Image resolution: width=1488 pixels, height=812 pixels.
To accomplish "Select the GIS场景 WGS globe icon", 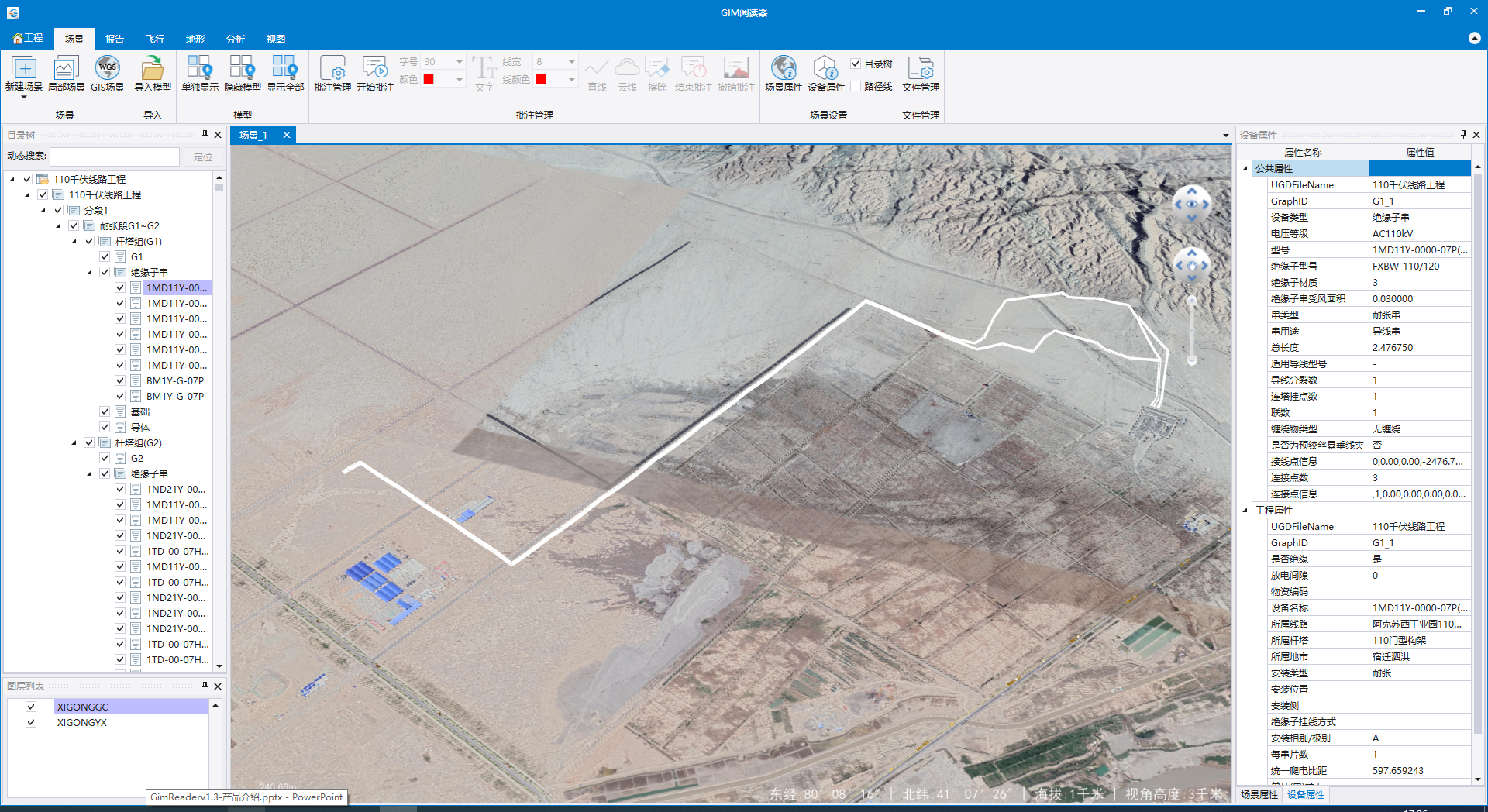I will pos(107,68).
